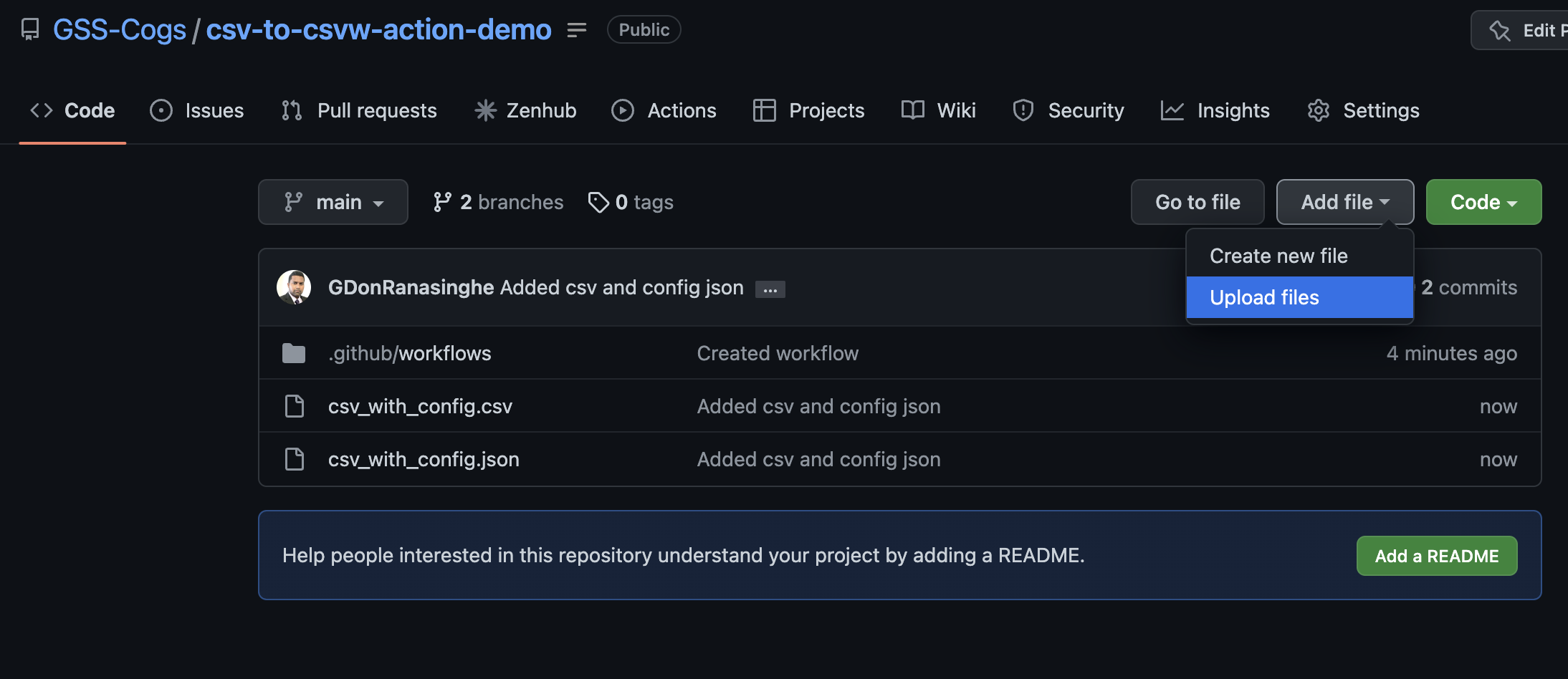The image size is (1568, 679).
Task: Click the Insights graph icon
Action: tap(1172, 110)
